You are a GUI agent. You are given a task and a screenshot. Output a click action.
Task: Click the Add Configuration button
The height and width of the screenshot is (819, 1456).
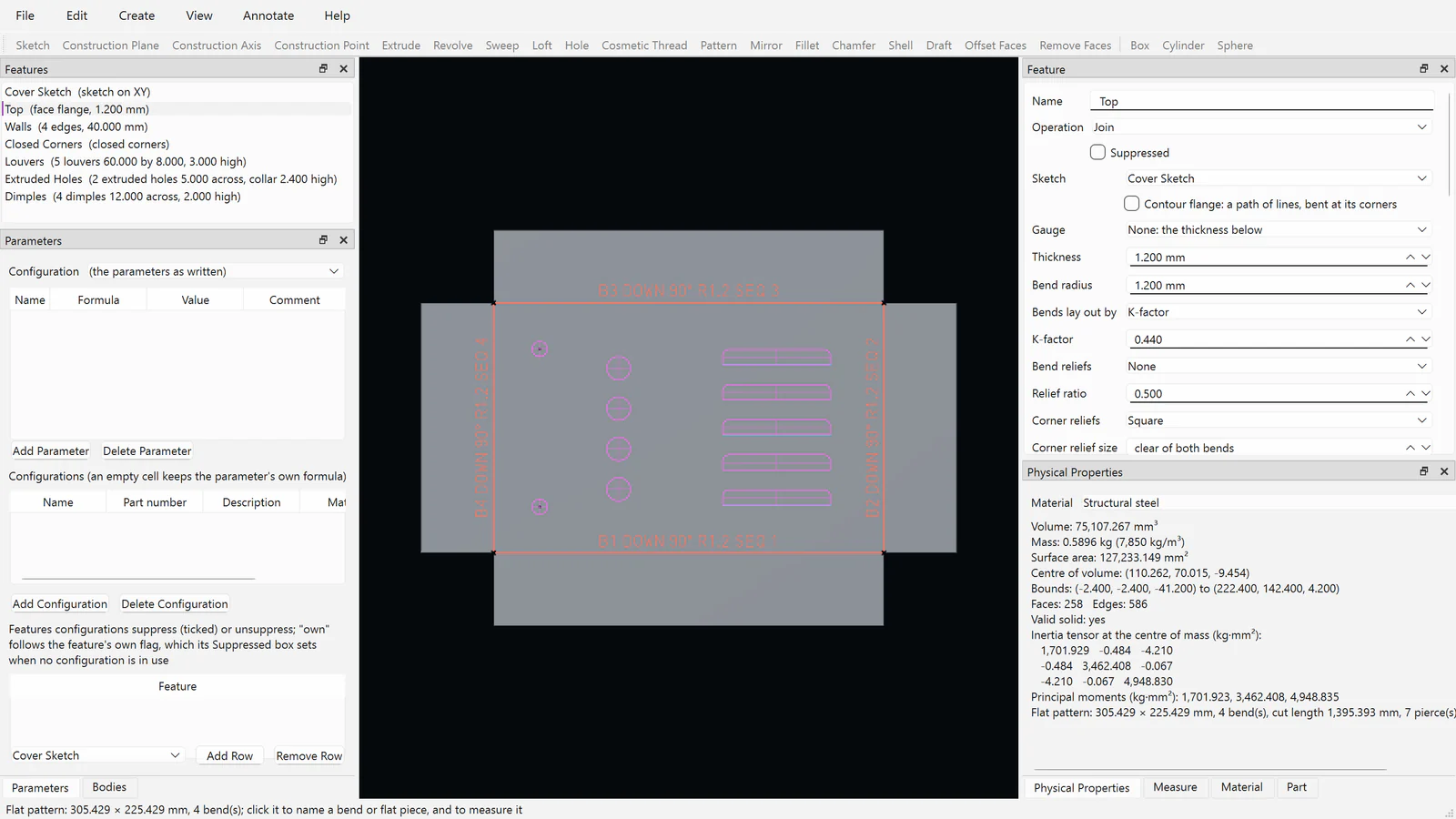(x=60, y=604)
